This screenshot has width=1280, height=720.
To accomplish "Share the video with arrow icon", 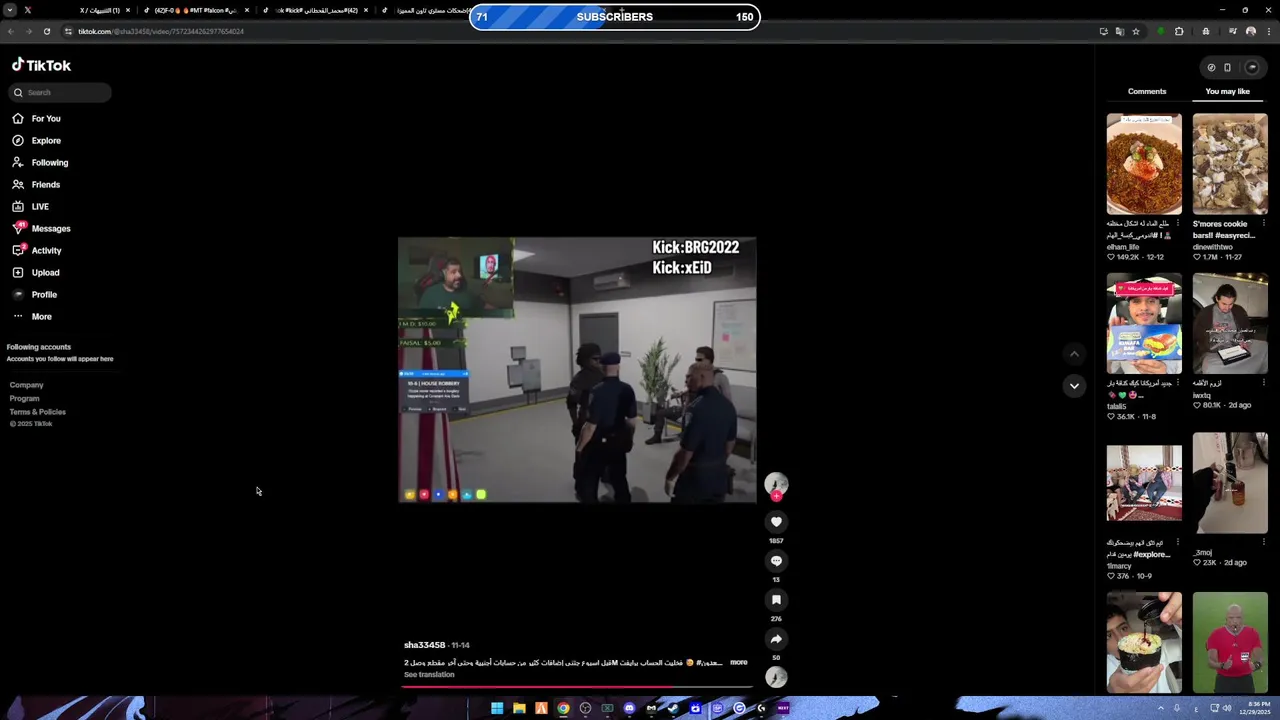I will pyautogui.click(x=776, y=639).
